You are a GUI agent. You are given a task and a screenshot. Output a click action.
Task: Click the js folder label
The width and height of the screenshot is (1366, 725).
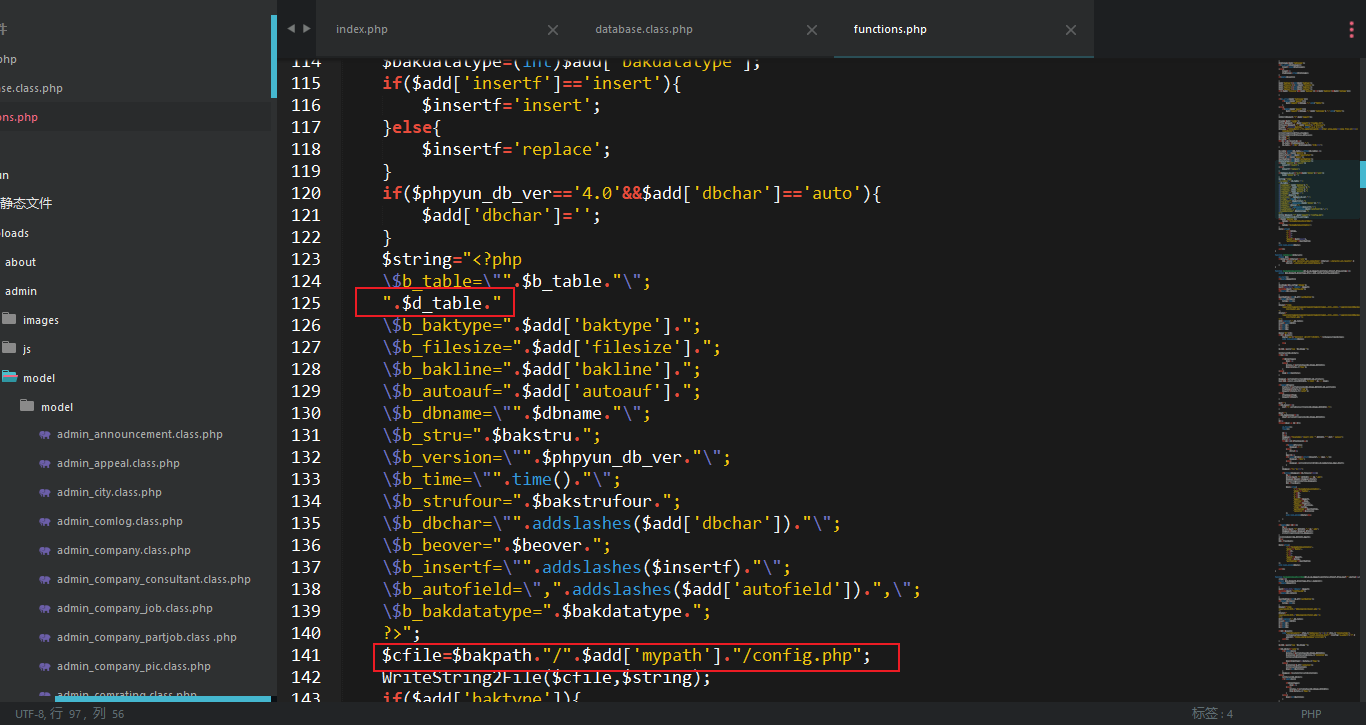(27, 349)
